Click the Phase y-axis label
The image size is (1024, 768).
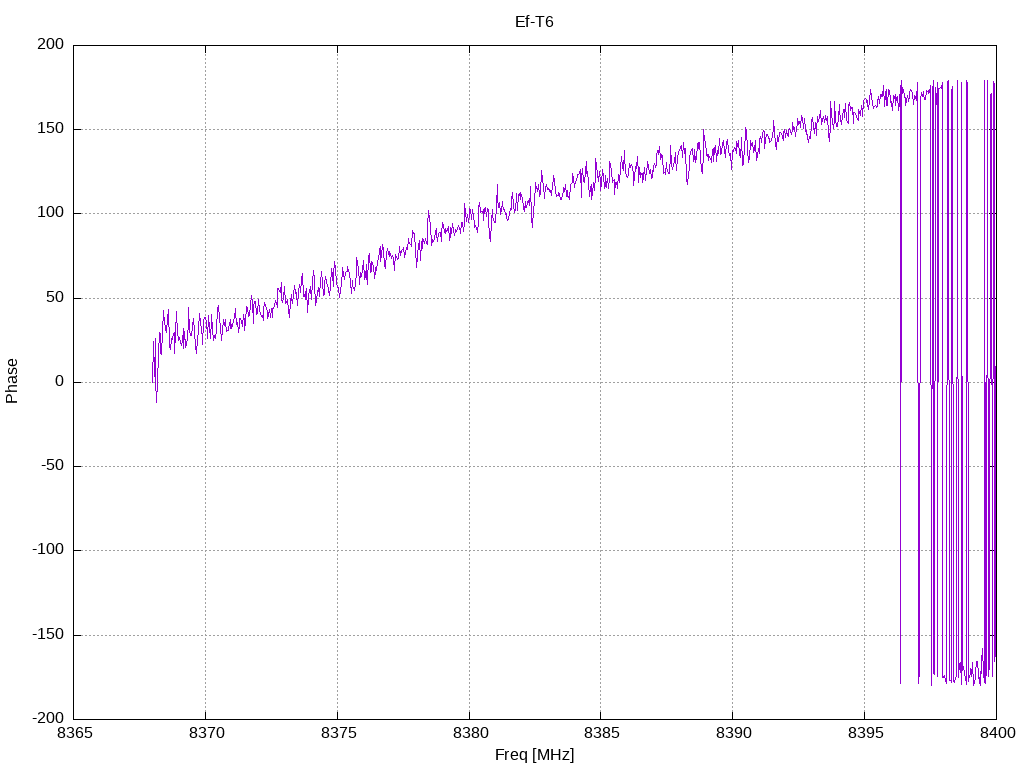[x=12, y=381]
